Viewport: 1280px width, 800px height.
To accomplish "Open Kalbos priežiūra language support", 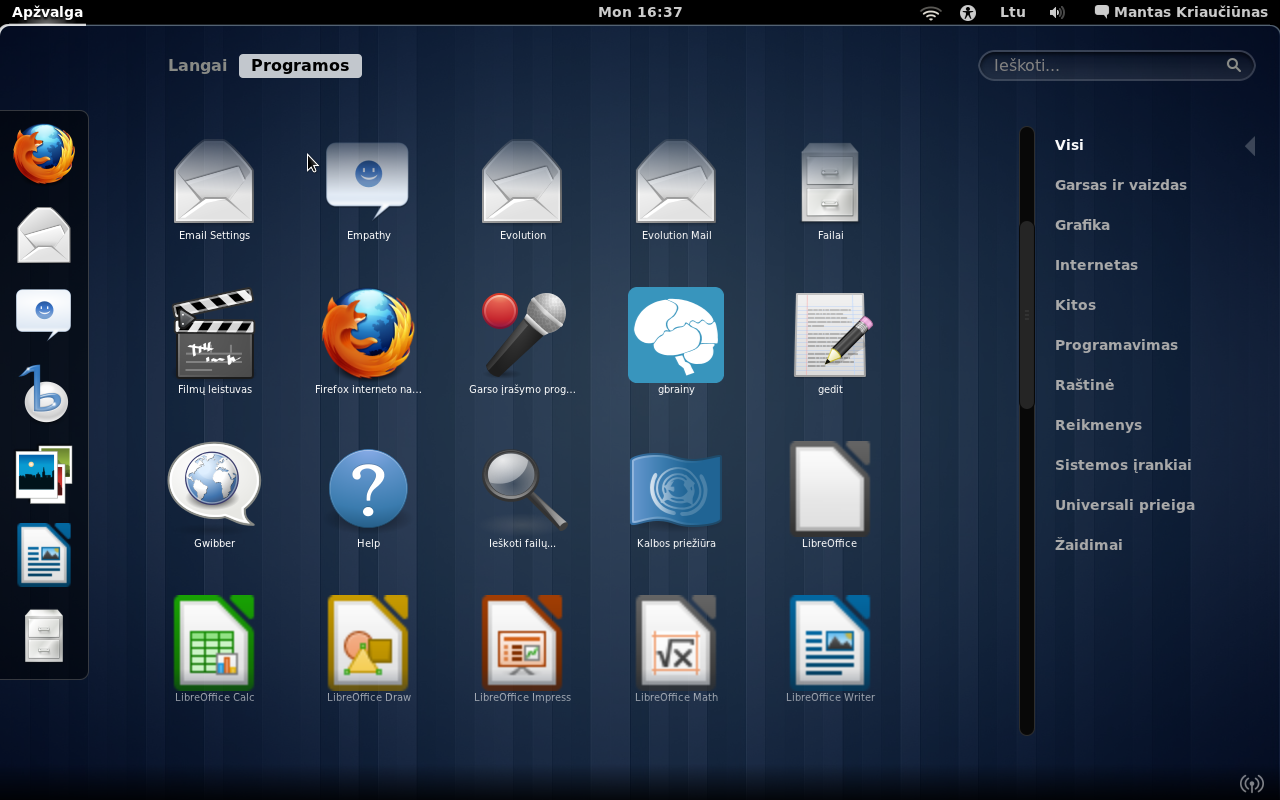I will click(x=676, y=489).
